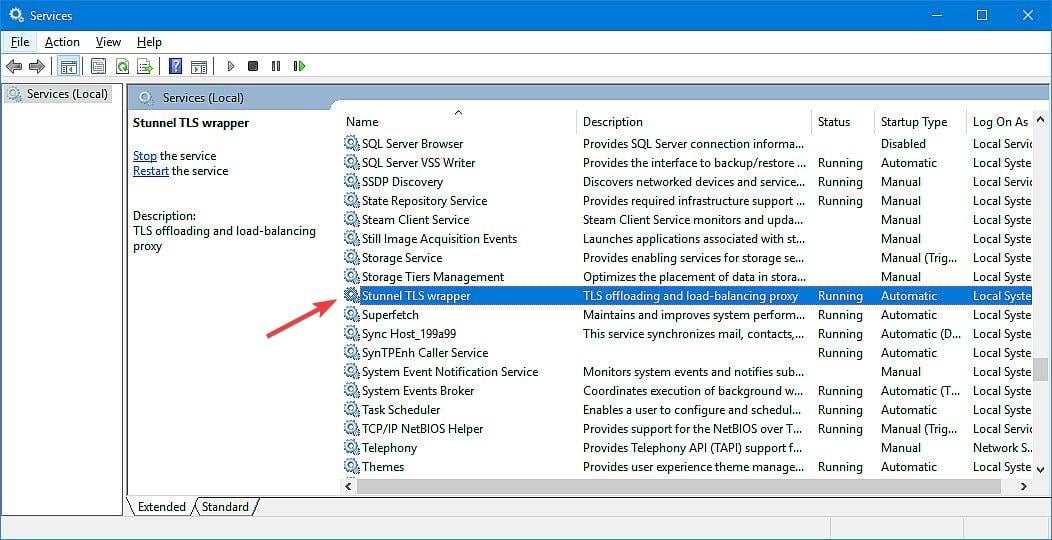
Task: Click Disabled startup type of SQL Server Browser
Action: click(x=903, y=144)
